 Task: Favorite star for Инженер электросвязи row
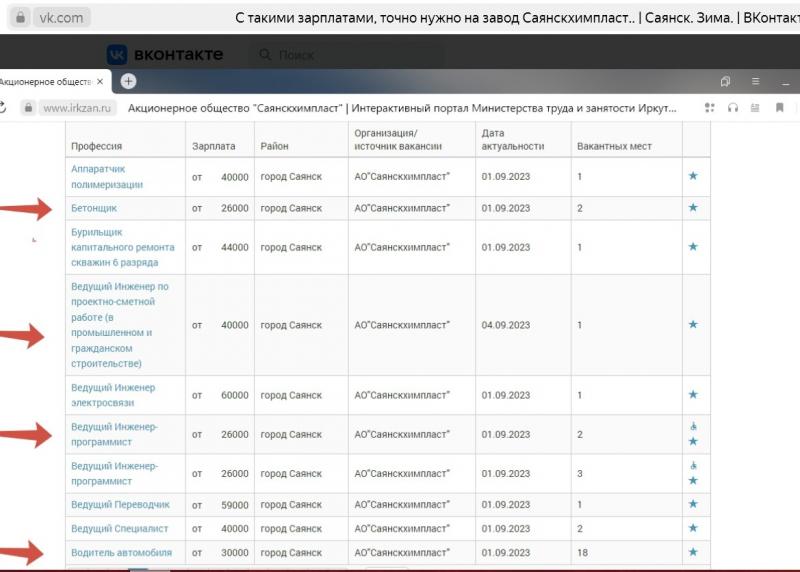pyautogui.click(x=693, y=394)
